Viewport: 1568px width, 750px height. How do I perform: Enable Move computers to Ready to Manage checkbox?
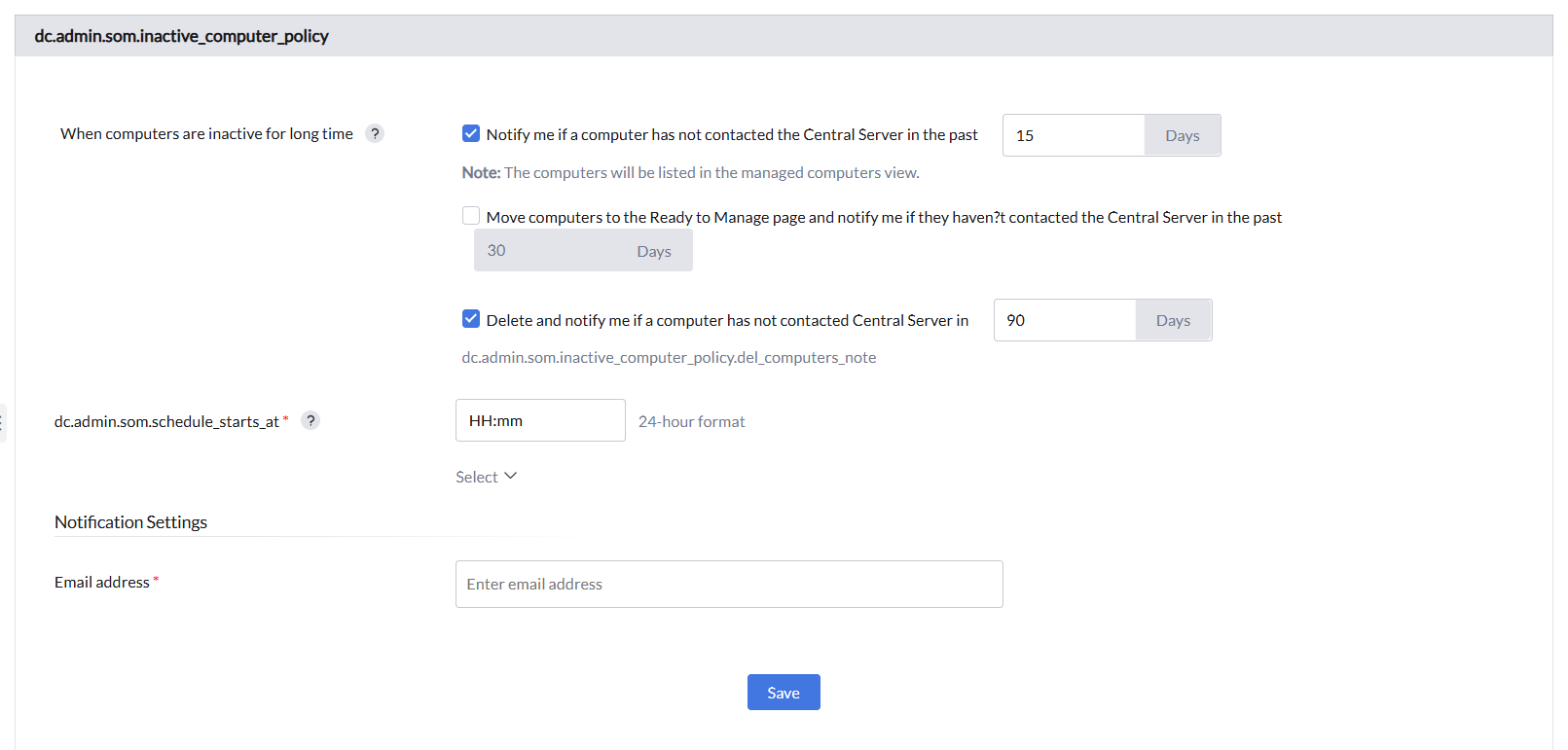(x=471, y=216)
